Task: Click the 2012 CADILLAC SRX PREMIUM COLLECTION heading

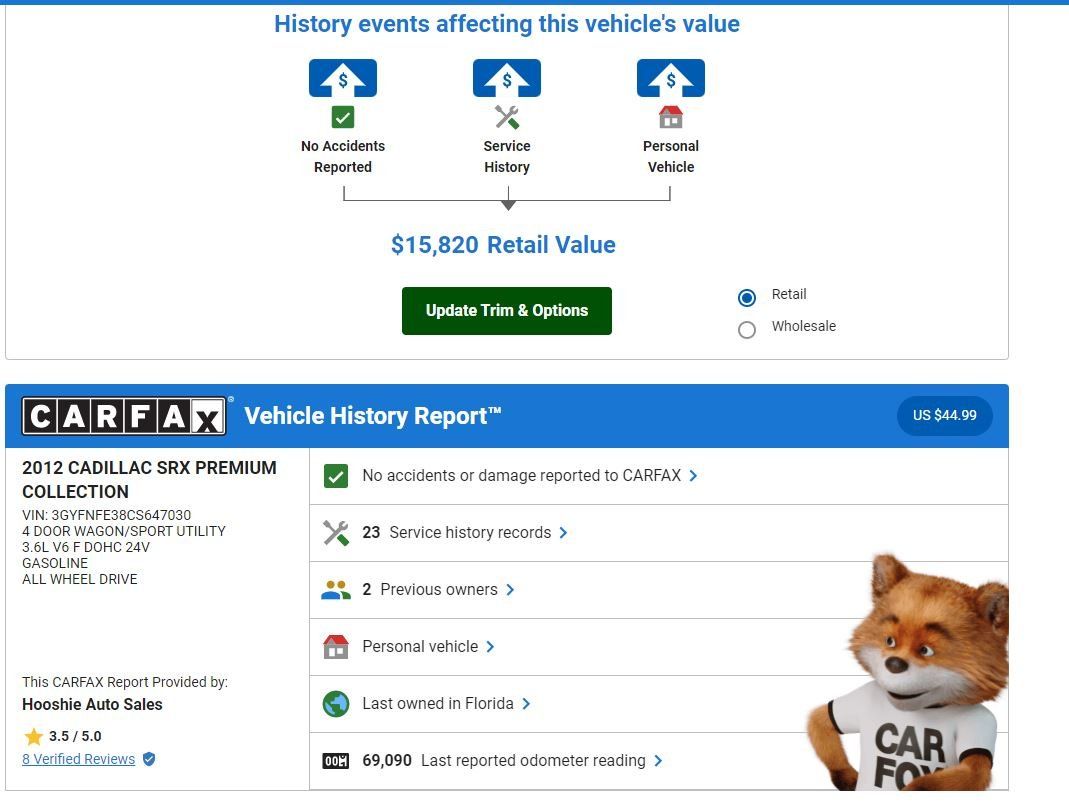Action: (x=149, y=480)
